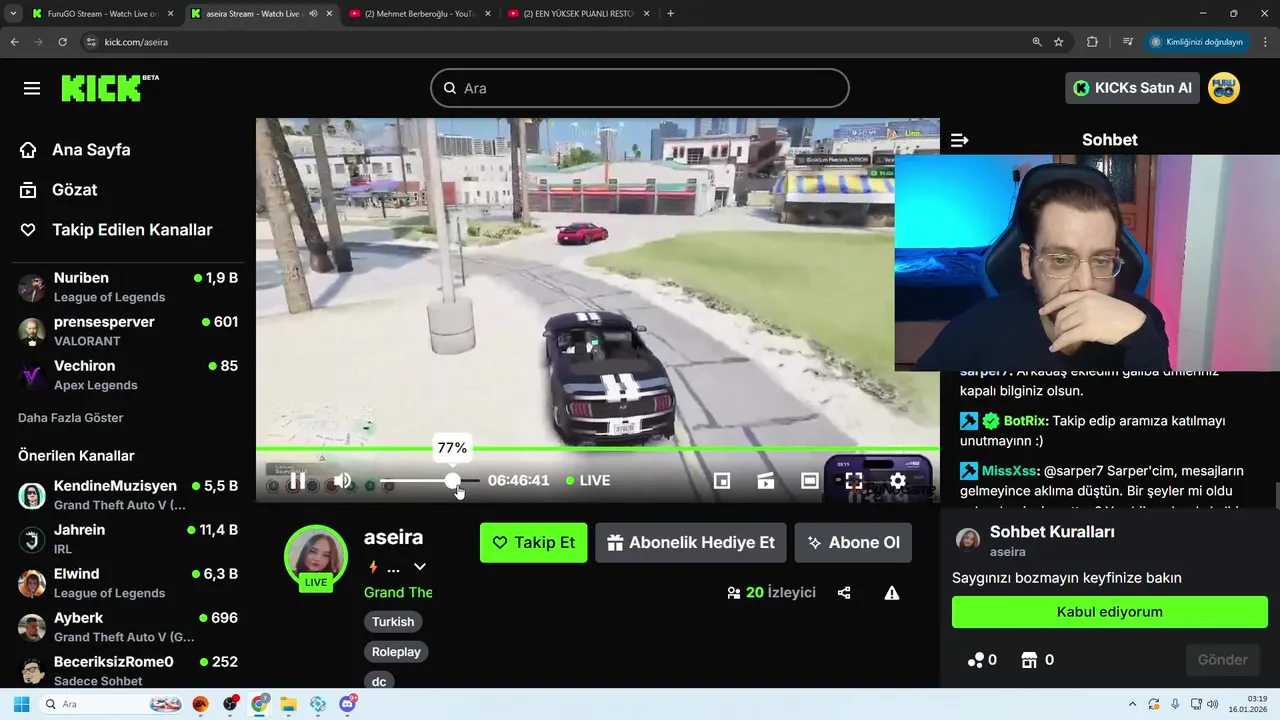This screenshot has width=1280, height=720.
Task: Open the user profile avatar top right
Action: tap(1224, 88)
